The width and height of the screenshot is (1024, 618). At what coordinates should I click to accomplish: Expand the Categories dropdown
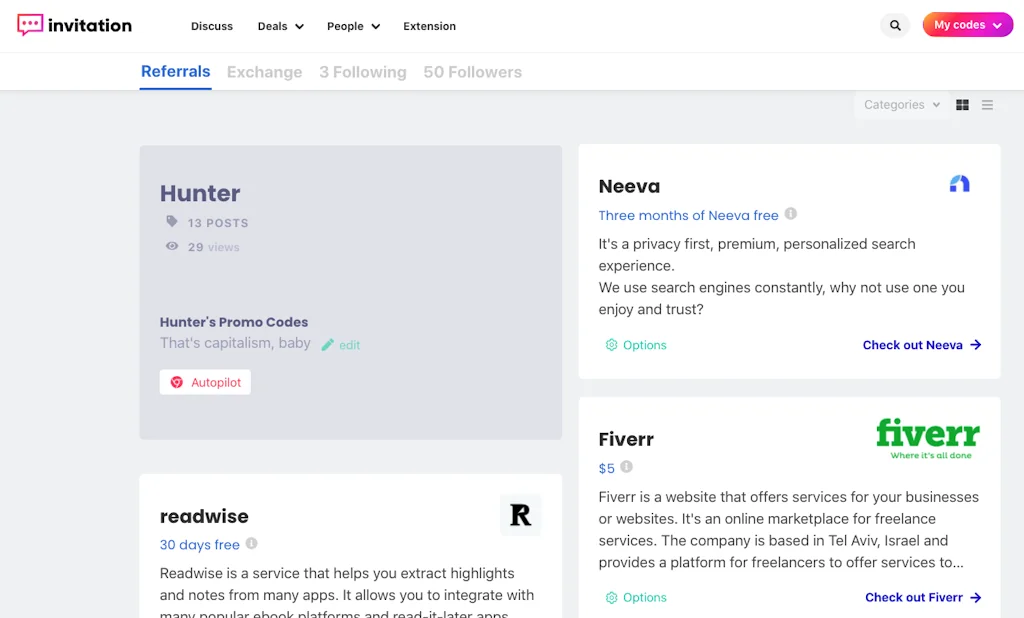(901, 105)
